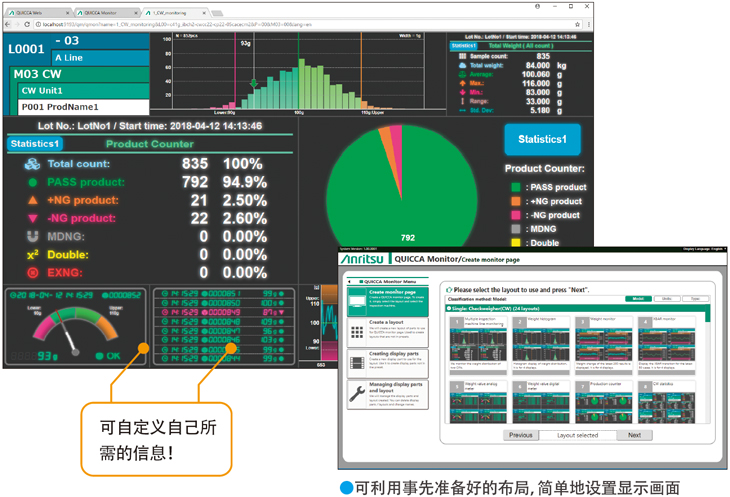Click the MDNG magnet icon
730x497 pixels.
(x=33, y=236)
